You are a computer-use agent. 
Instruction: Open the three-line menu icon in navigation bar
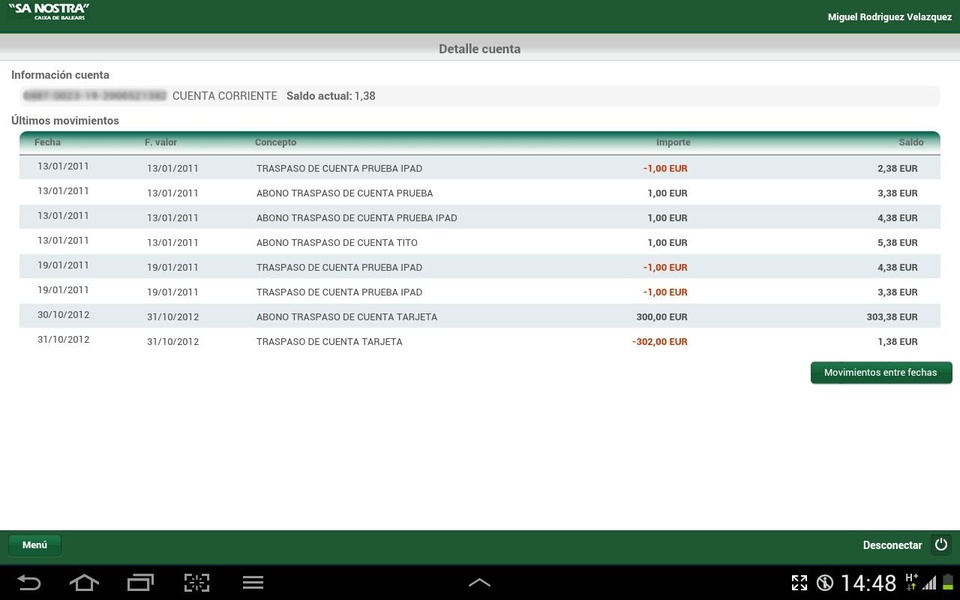click(x=253, y=582)
